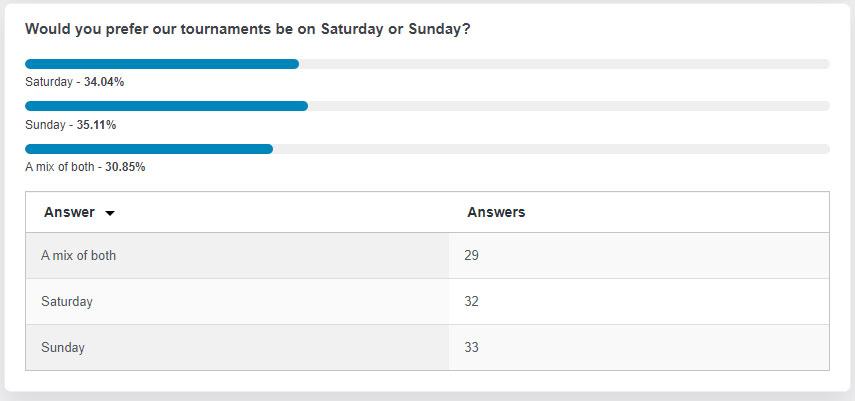Click the Saturday - 34.04% label
The height and width of the screenshot is (401, 855).
tap(75, 82)
